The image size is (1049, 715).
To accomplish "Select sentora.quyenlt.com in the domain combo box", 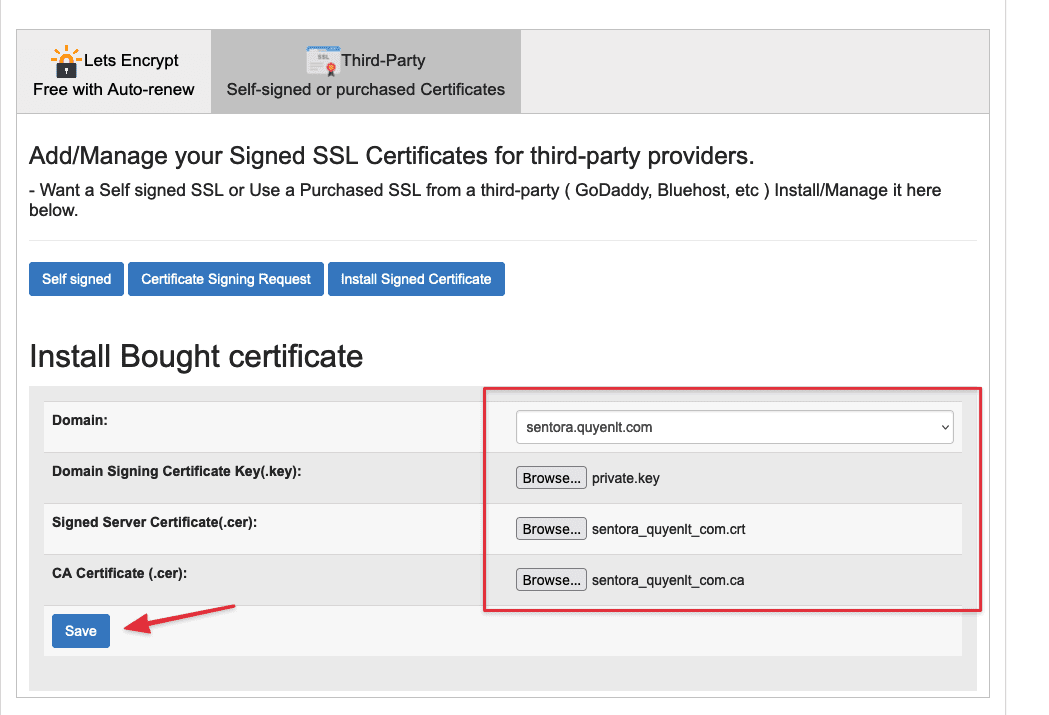I will [x=735, y=427].
